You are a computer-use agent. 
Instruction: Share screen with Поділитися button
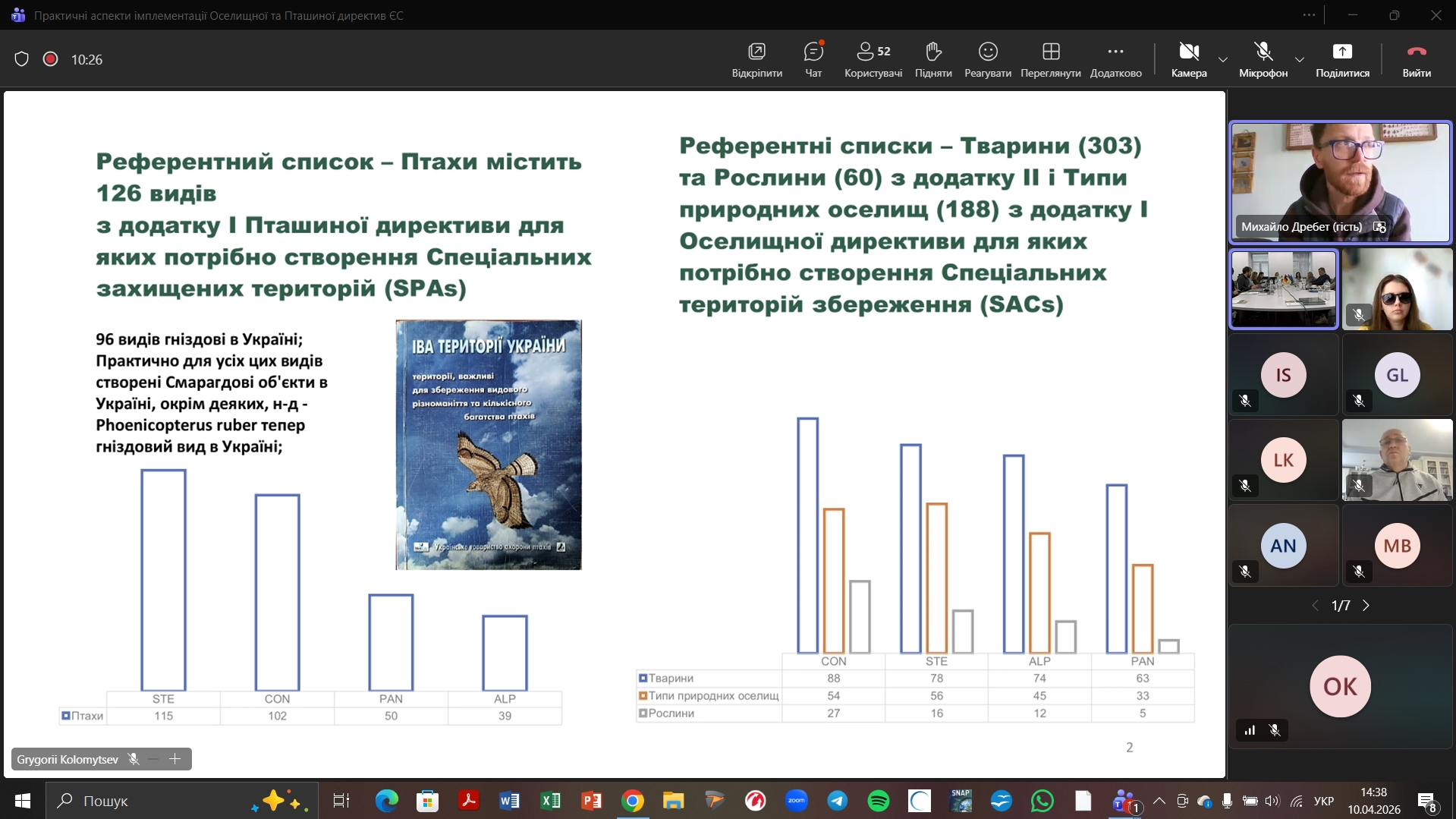1341,59
